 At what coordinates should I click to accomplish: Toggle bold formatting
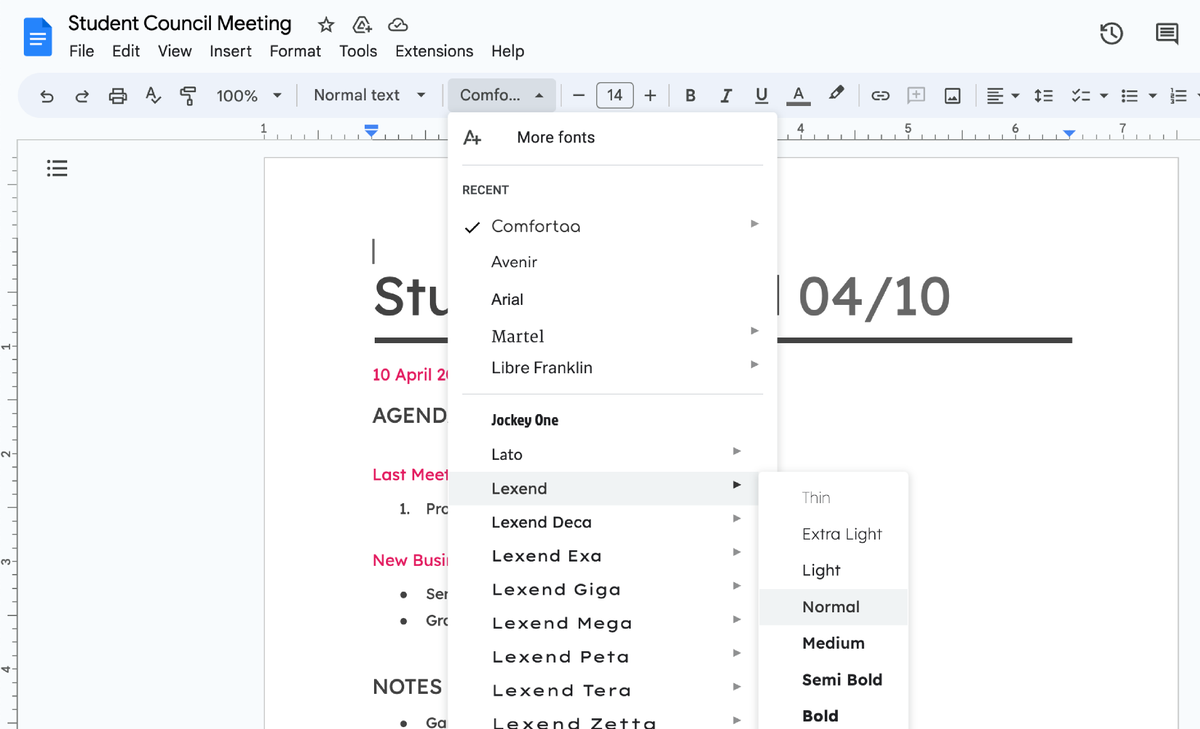coord(690,96)
